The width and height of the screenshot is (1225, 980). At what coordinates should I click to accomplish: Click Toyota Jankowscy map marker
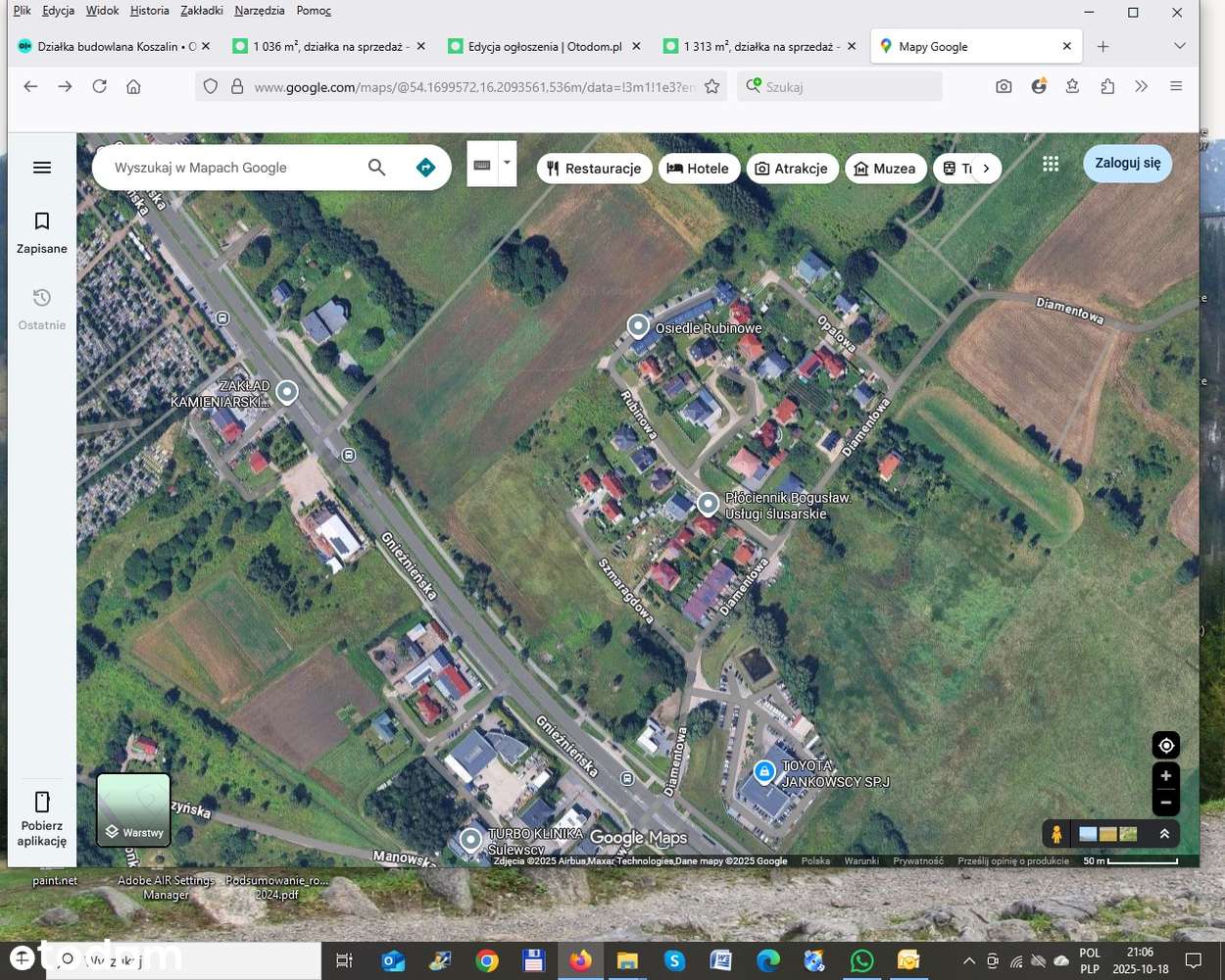[764, 772]
